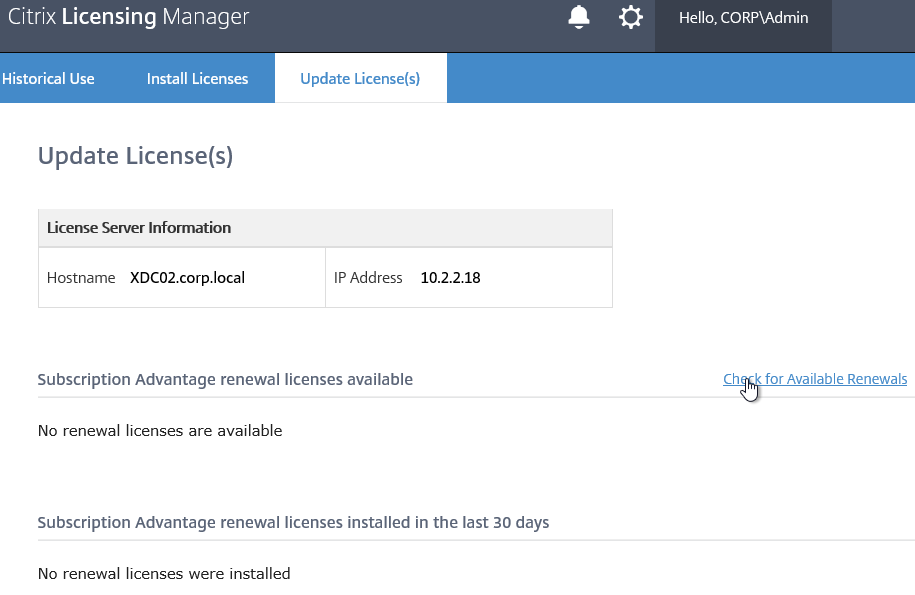This screenshot has width=915, height=595.
Task: Click the Check for Available Renewals link
Action: tap(815, 379)
